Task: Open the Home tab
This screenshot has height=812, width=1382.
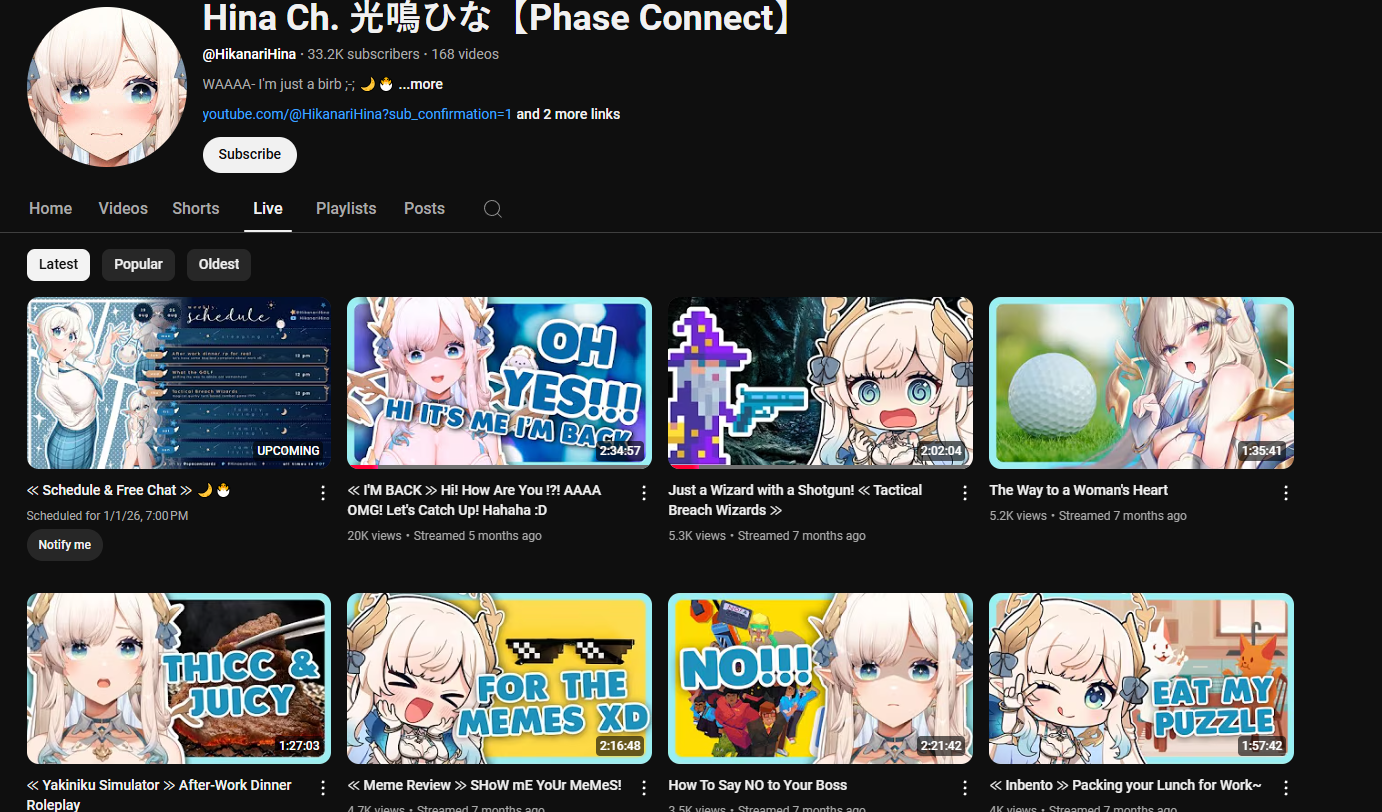Action: click(x=50, y=208)
